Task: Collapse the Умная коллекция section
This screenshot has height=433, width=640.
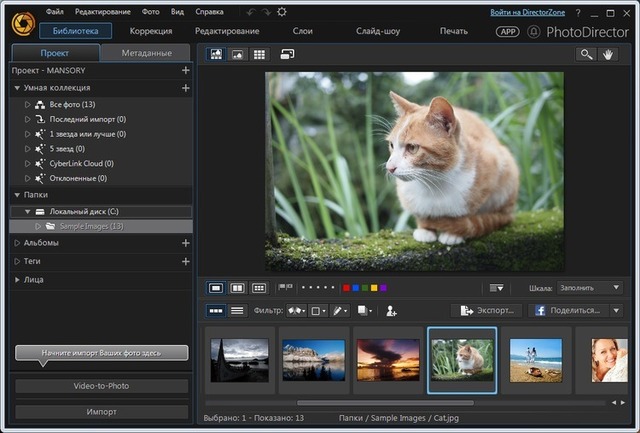Action: click(x=16, y=88)
